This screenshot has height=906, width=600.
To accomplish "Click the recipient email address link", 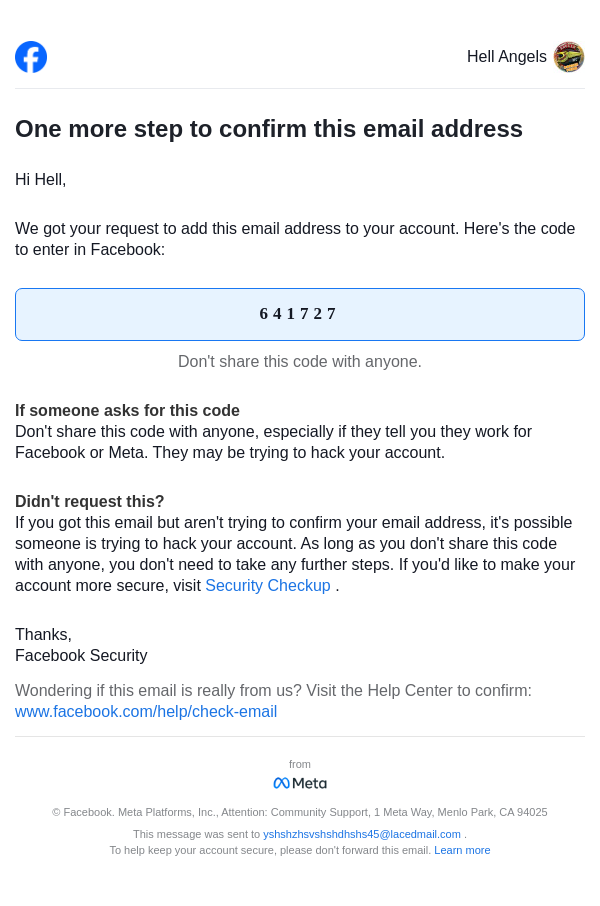I will coord(362,834).
